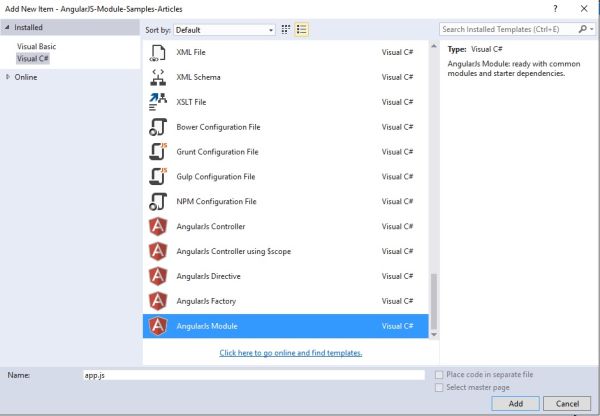Enable Place code in separate file
The image size is (600, 416).
[439, 375]
